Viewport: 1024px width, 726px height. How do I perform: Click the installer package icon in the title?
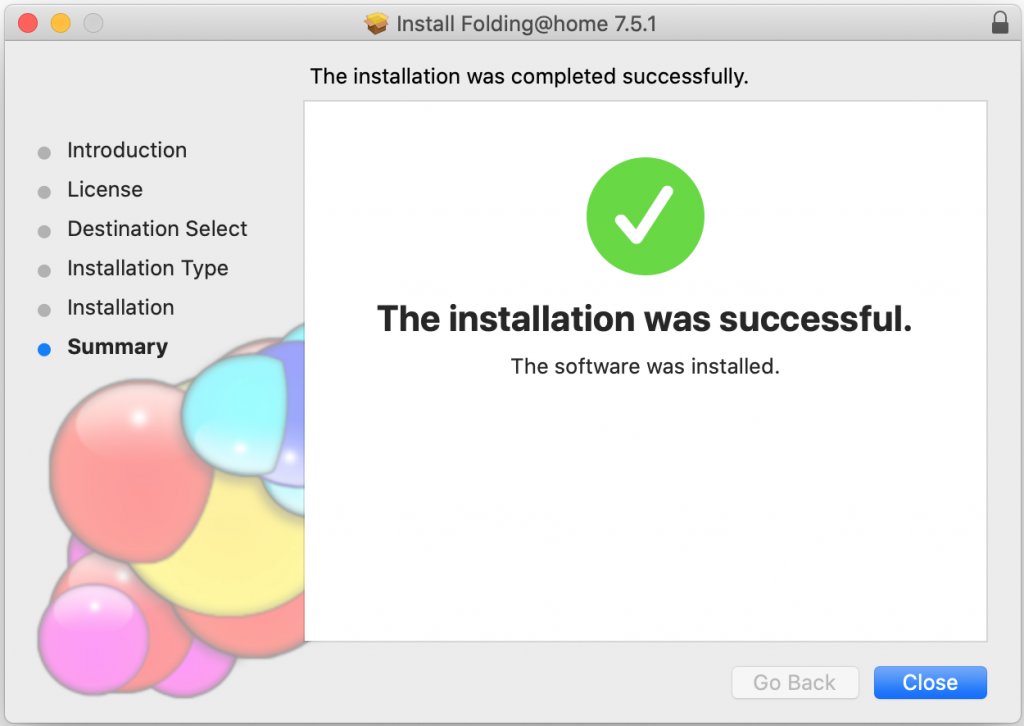pos(376,24)
